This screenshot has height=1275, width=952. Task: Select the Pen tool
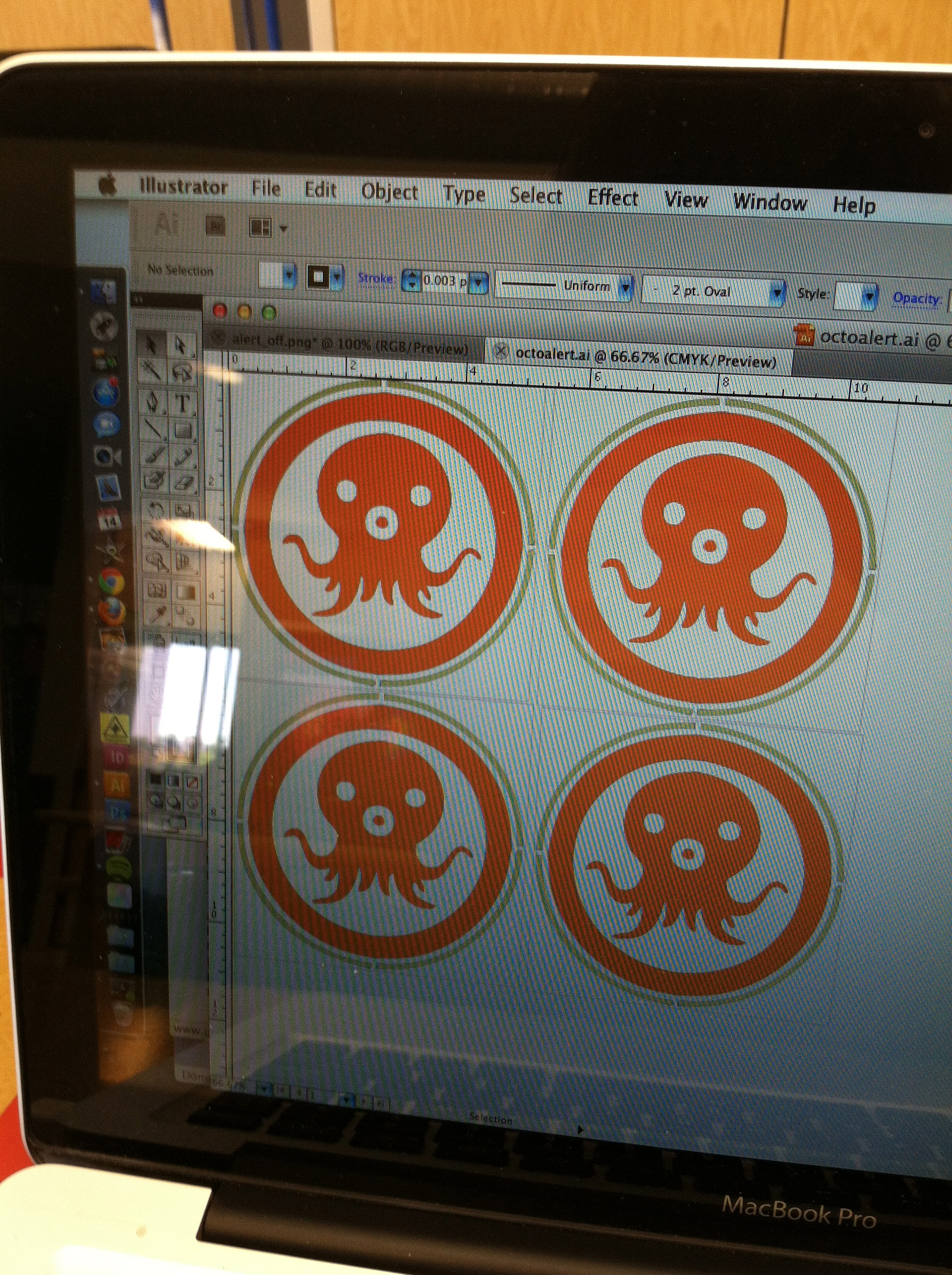click(153, 402)
